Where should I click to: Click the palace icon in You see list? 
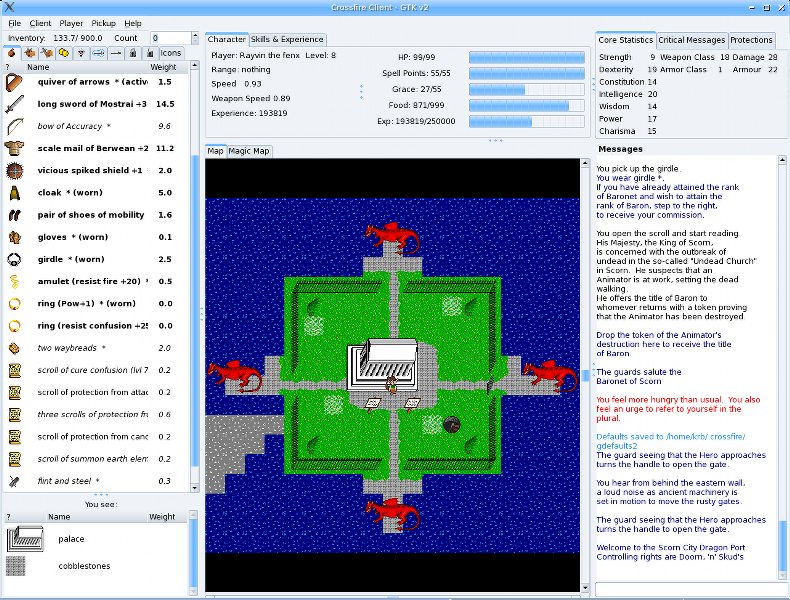pyautogui.click(x=24, y=539)
